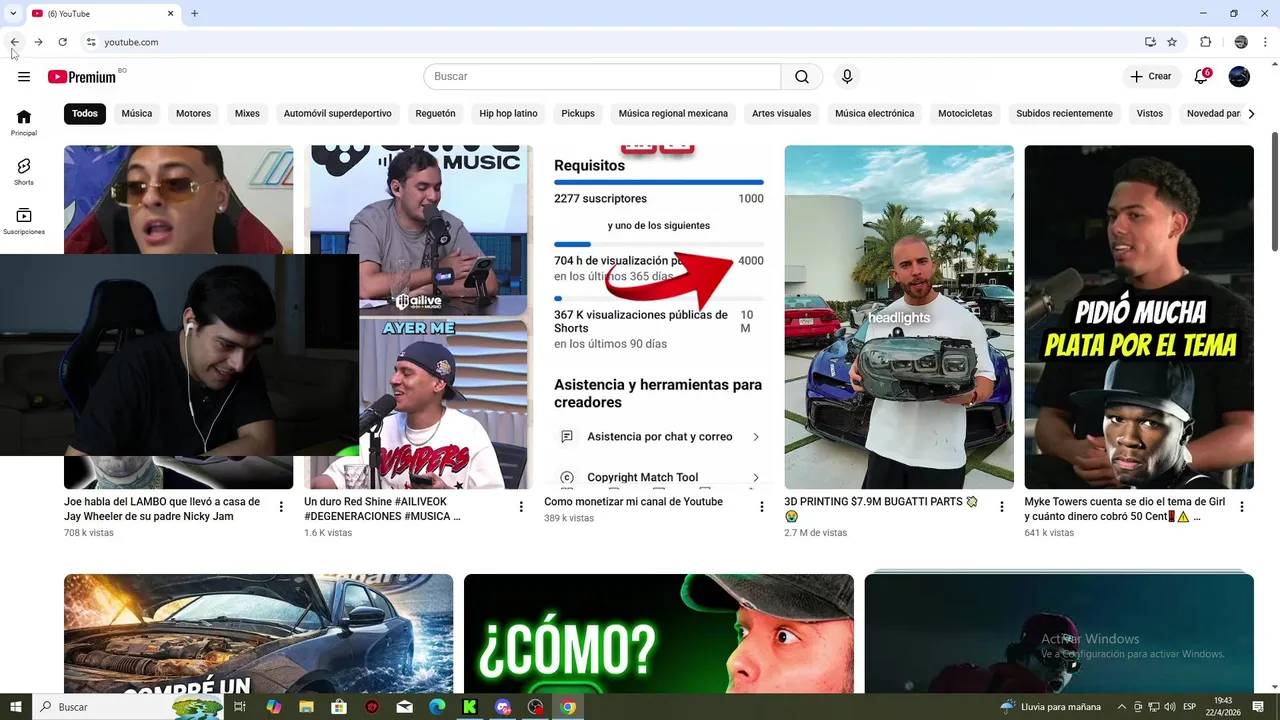Image resolution: width=1280 pixels, height=720 pixels.
Task: Select the Mixes filter chip
Action: (247, 114)
